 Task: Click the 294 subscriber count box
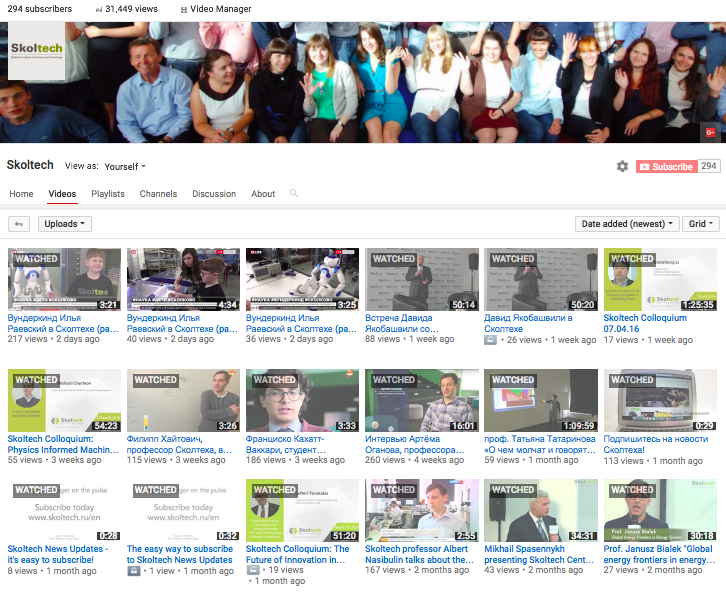[x=709, y=166]
